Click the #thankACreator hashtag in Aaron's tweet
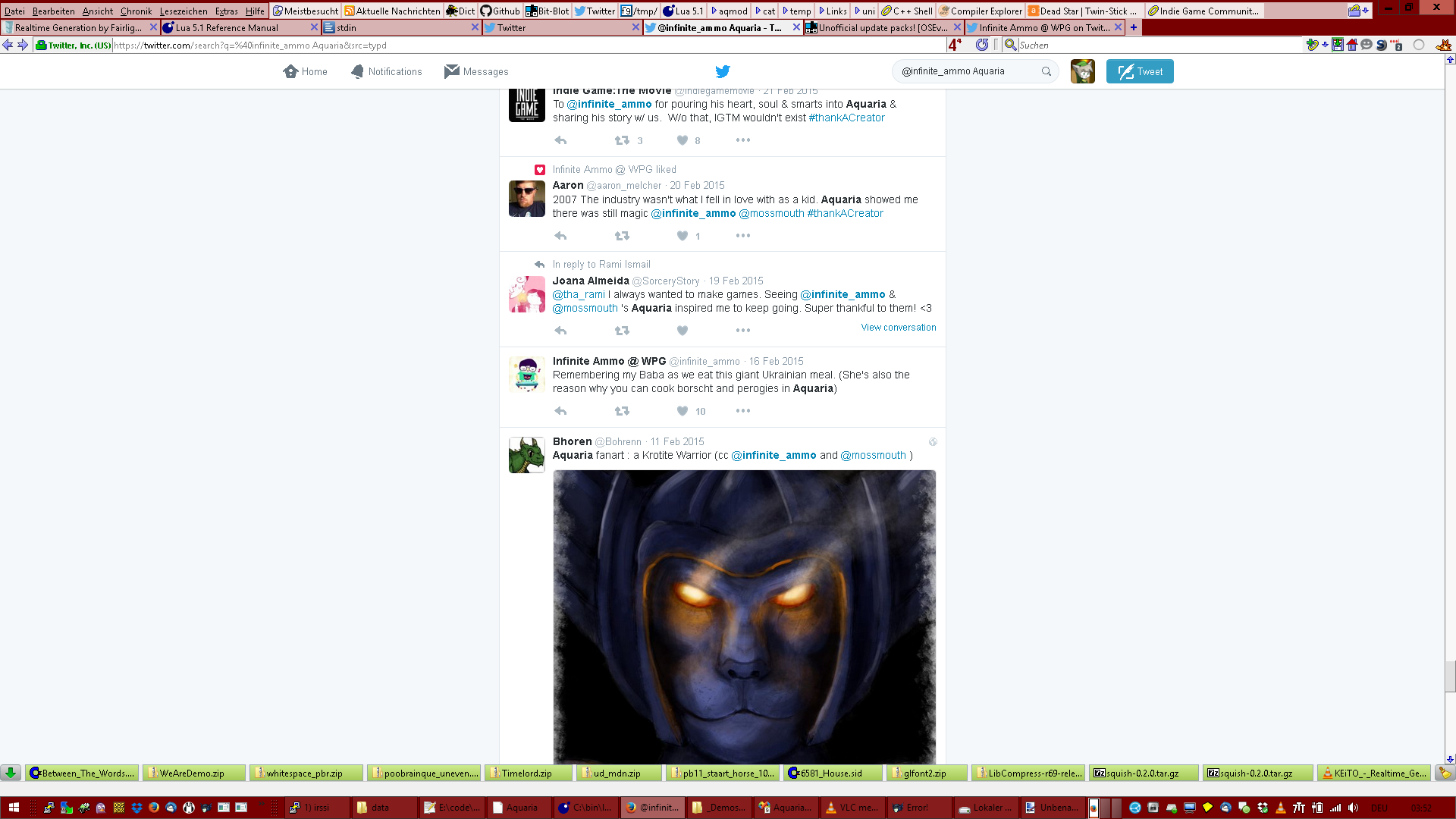Screen dimensions: 1456x819 point(845,214)
